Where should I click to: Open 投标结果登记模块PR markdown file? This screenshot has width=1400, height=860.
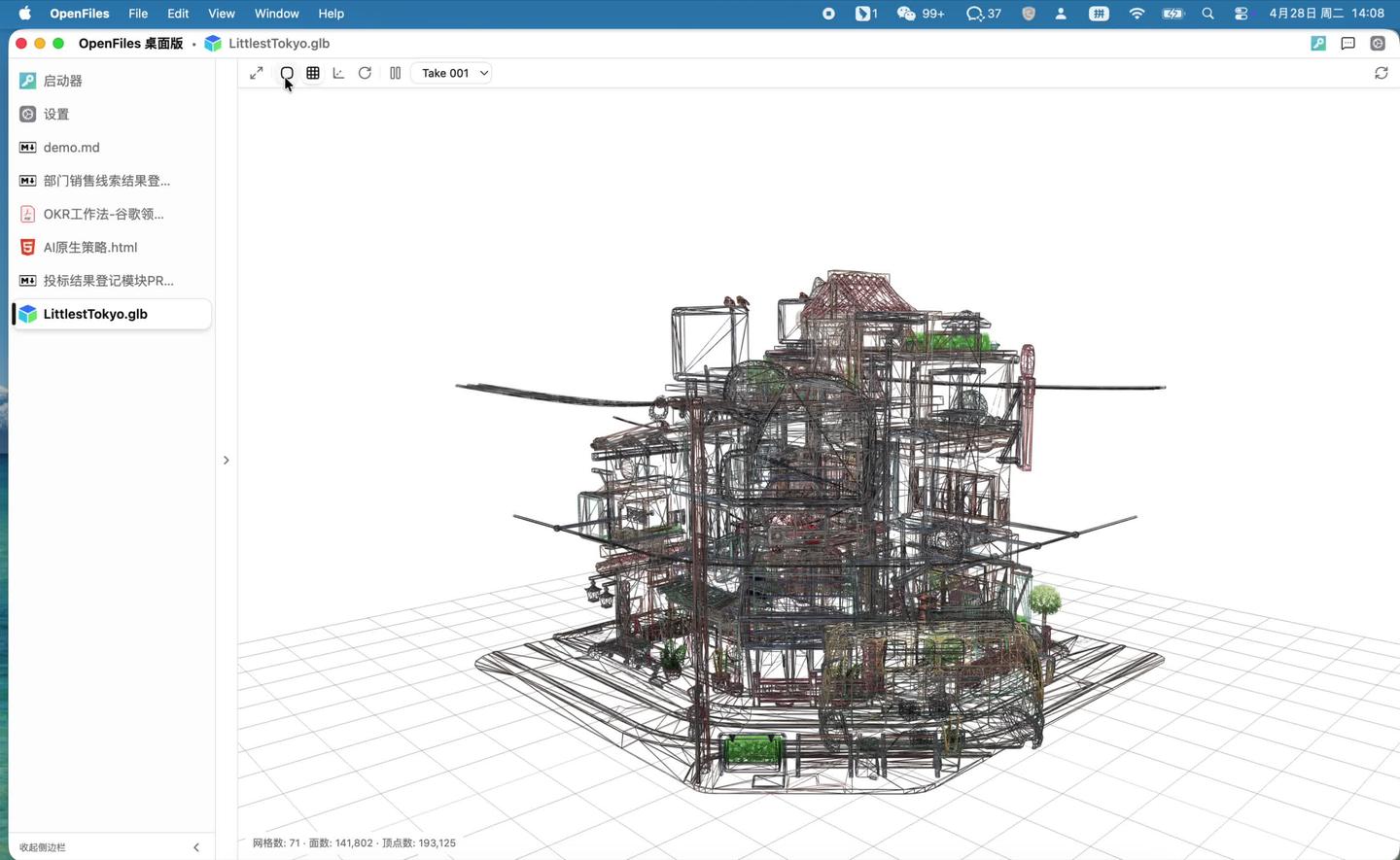(x=110, y=281)
